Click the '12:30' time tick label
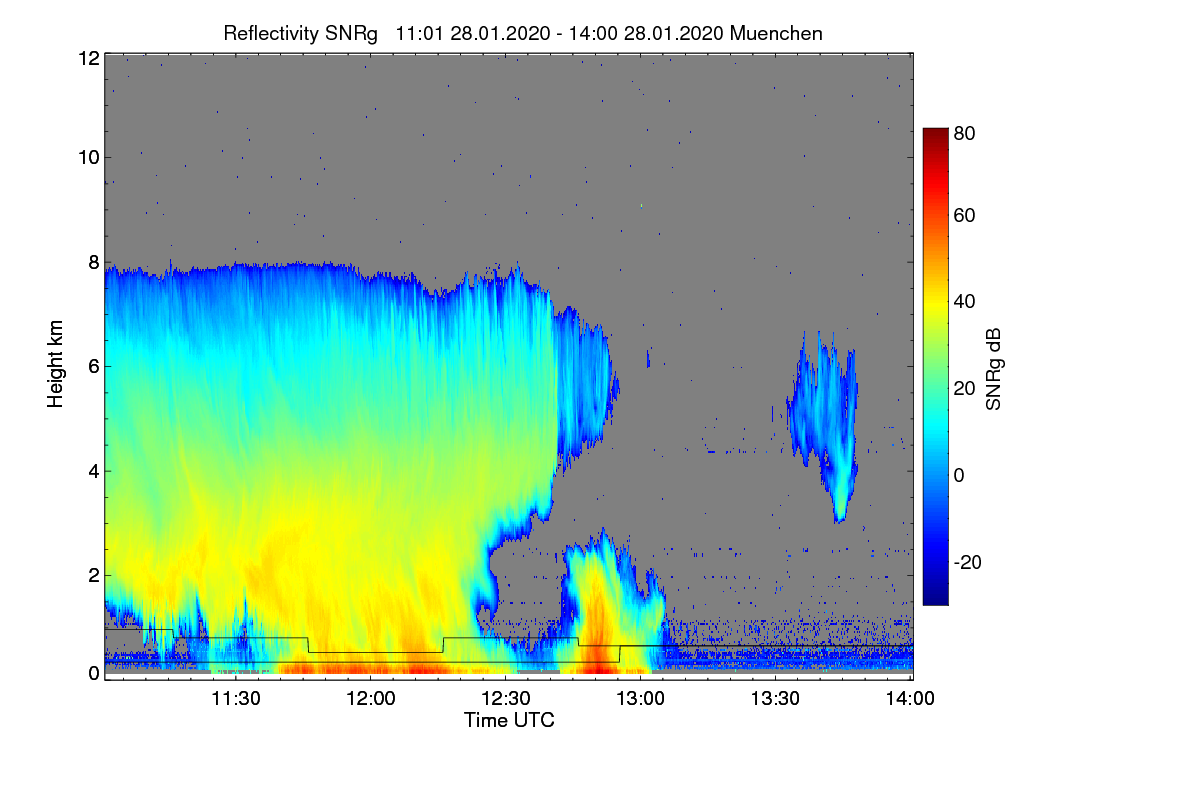This screenshot has width=1200, height=800. (506, 699)
